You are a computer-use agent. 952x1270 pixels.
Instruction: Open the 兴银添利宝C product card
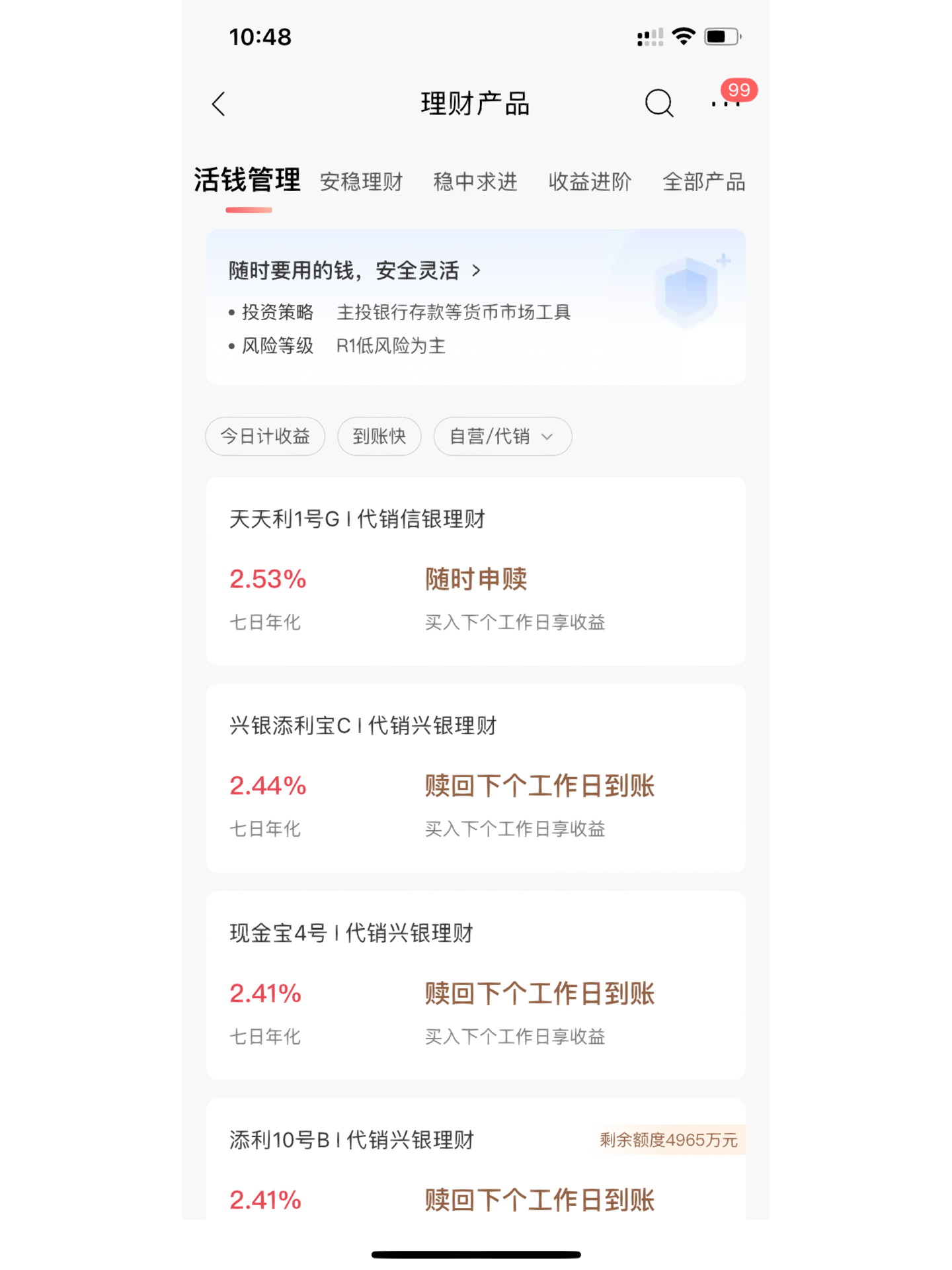(x=476, y=778)
